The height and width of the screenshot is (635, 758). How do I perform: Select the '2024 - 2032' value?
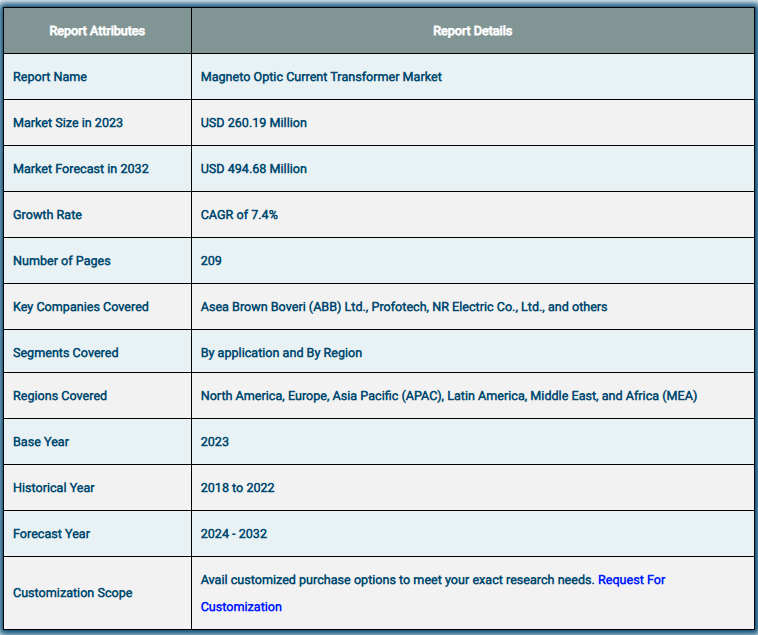pos(233,534)
